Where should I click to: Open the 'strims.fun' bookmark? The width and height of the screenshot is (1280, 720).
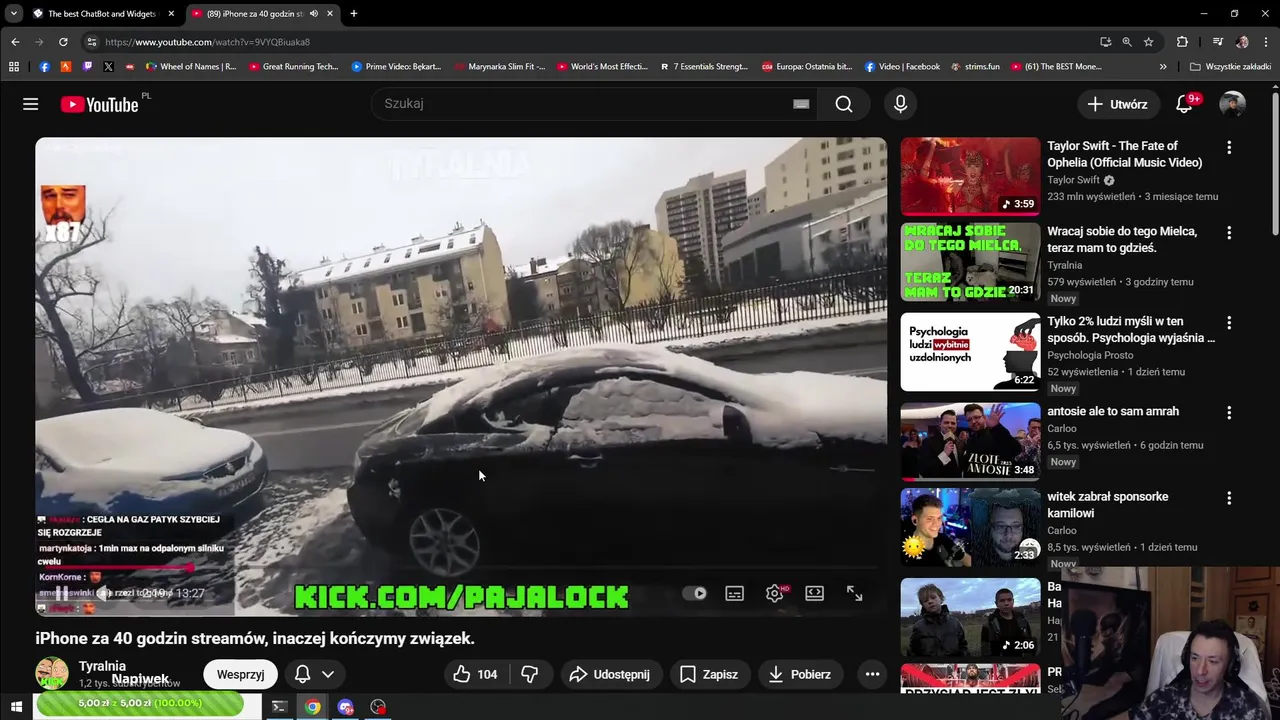(x=975, y=67)
